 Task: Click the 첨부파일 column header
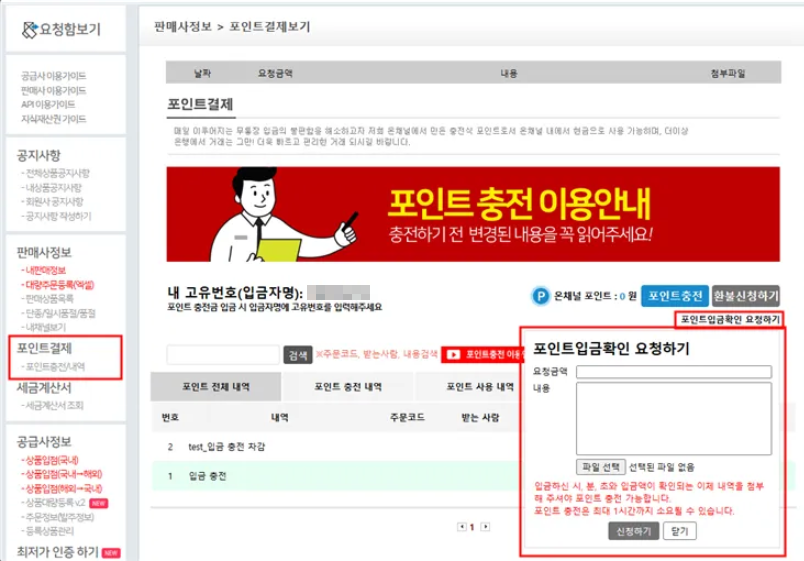728,73
